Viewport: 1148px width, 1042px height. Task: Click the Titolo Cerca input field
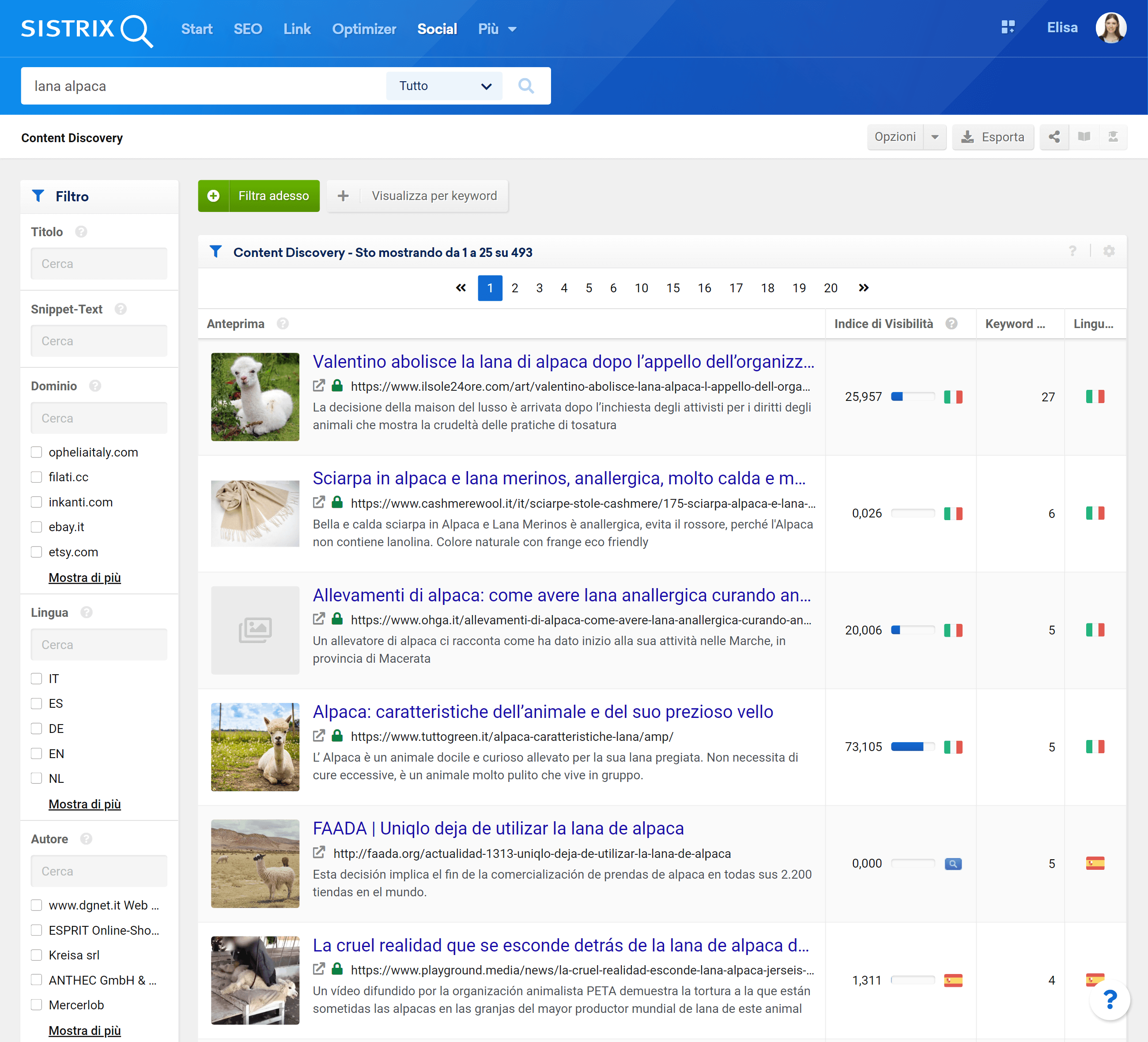[x=99, y=264]
